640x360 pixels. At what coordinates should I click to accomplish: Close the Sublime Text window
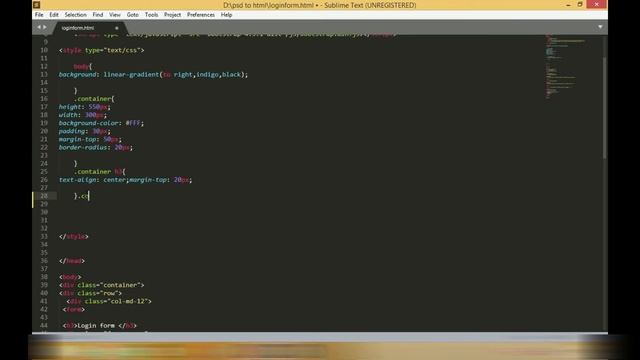point(597,4)
